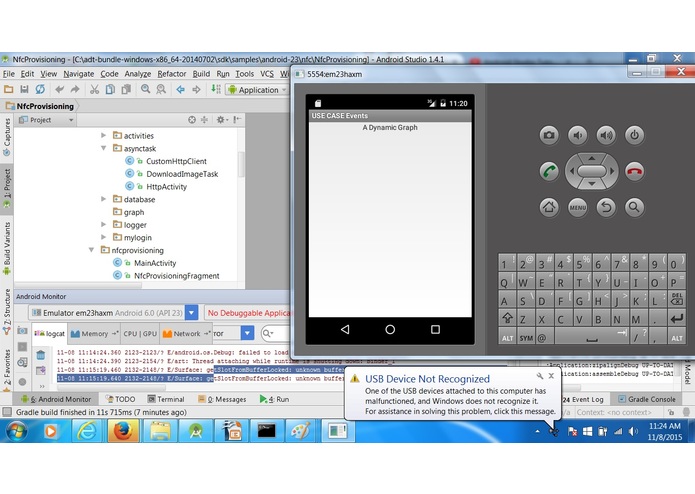The image size is (695, 494).
Task: Click the Save All toolbar icon
Action: [x=24, y=89]
